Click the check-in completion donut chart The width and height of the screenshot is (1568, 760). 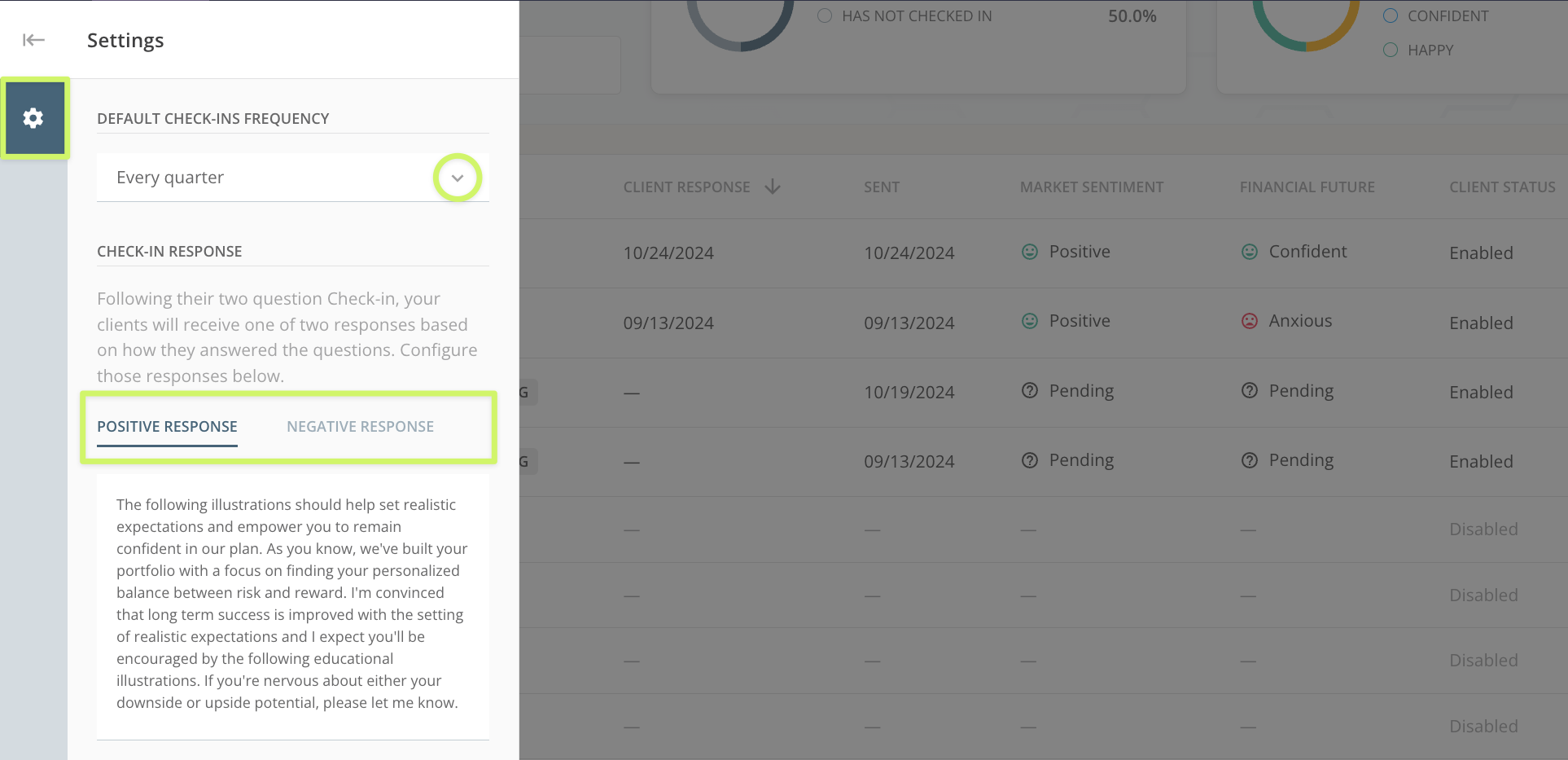[741, 24]
